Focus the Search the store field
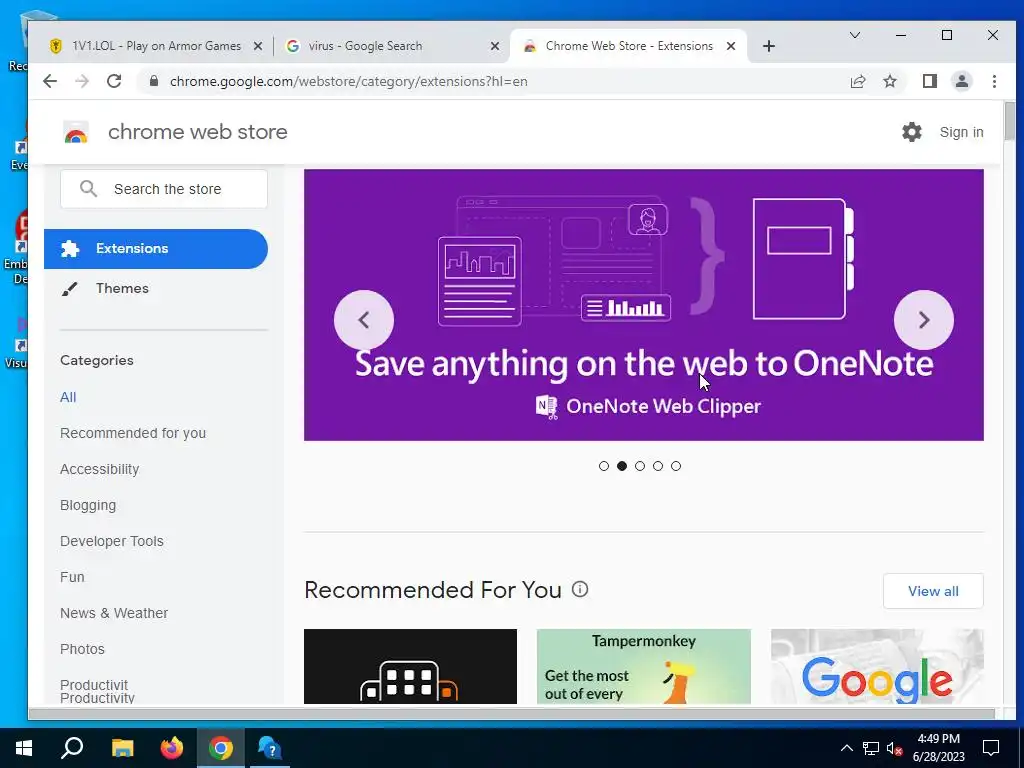The height and width of the screenshot is (768, 1024). click(x=164, y=189)
